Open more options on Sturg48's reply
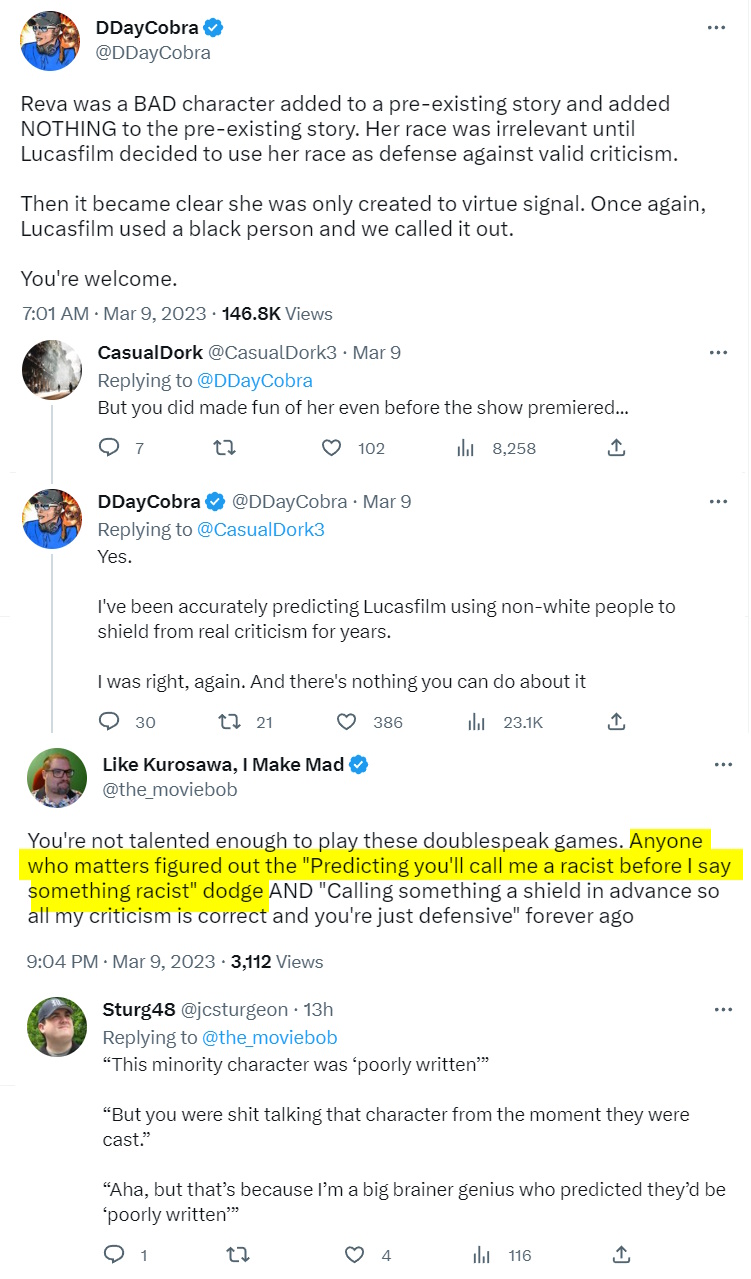This screenshot has height=1279, width=751. point(723,1009)
